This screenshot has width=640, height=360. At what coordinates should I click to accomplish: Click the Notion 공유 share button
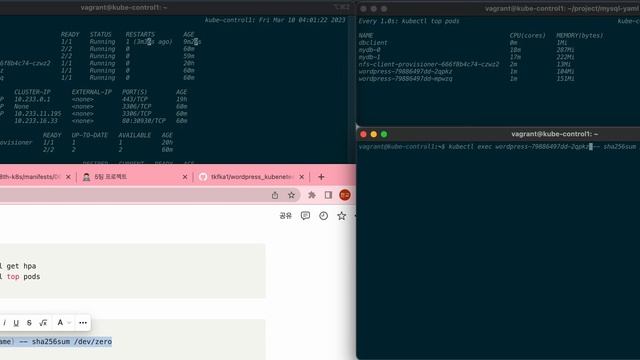[x=286, y=216]
